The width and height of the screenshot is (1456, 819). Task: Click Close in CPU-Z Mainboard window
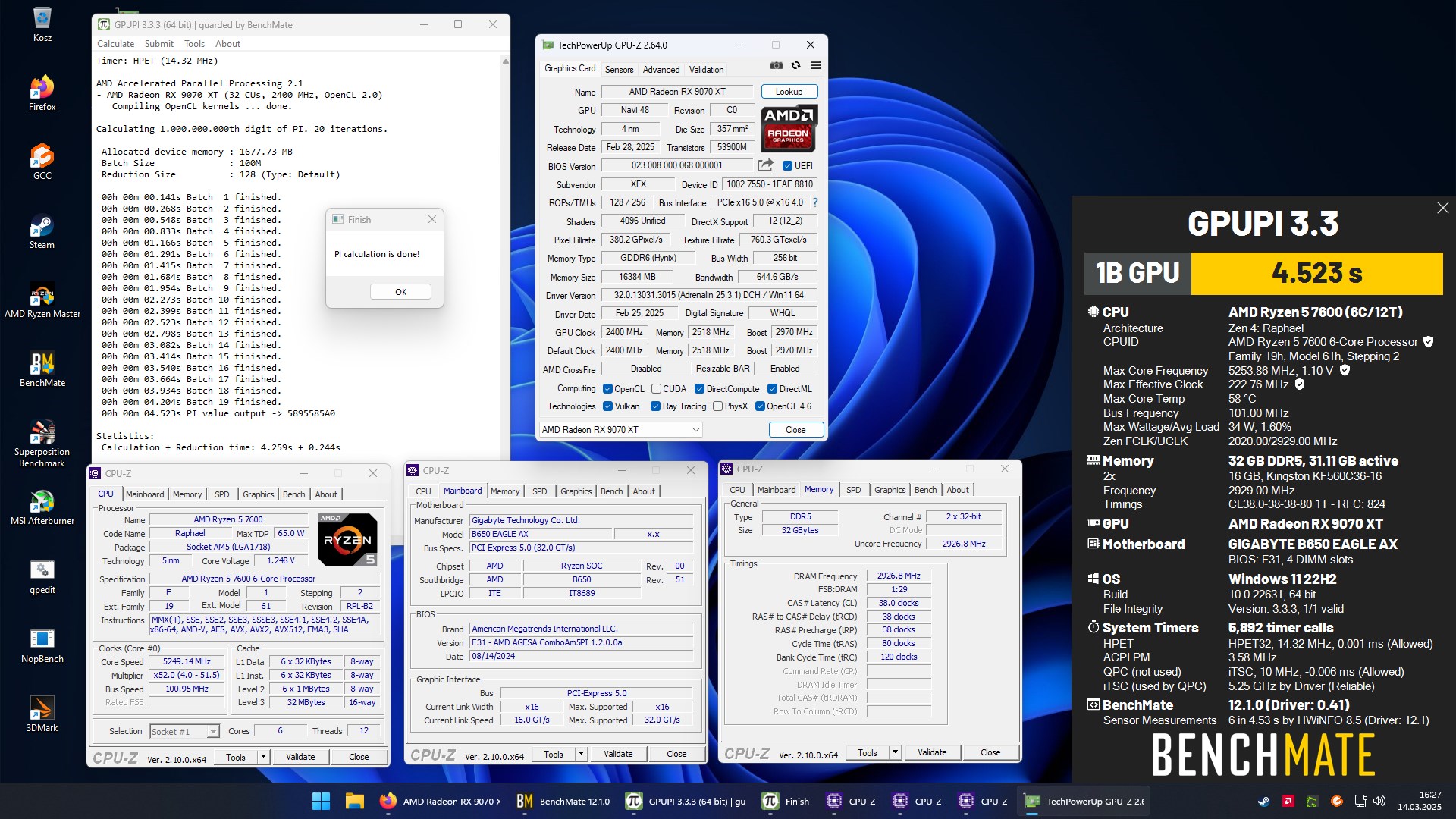tap(676, 754)
